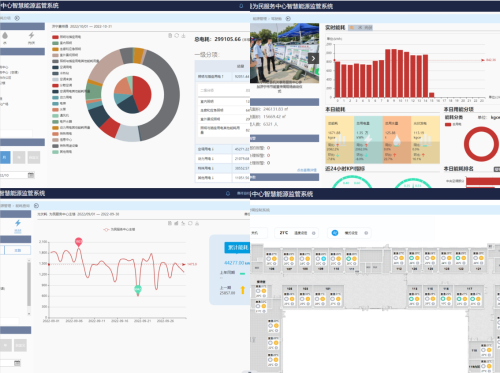Select lightning electricity icon in top-left window
The image size is (500, 373).
click(31, 35)
